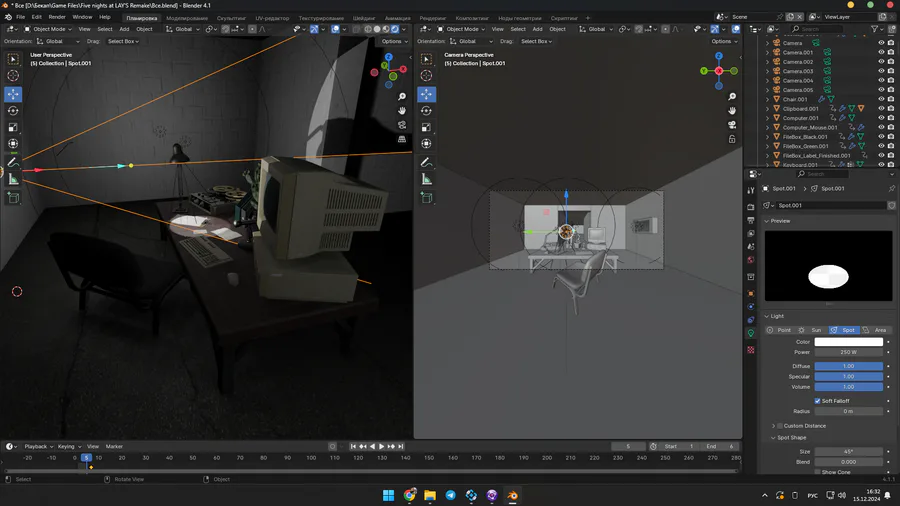Hide Clipboard.001 with its eye icon
The height and width of the screenshot is (506, 900).
(881, 108)
